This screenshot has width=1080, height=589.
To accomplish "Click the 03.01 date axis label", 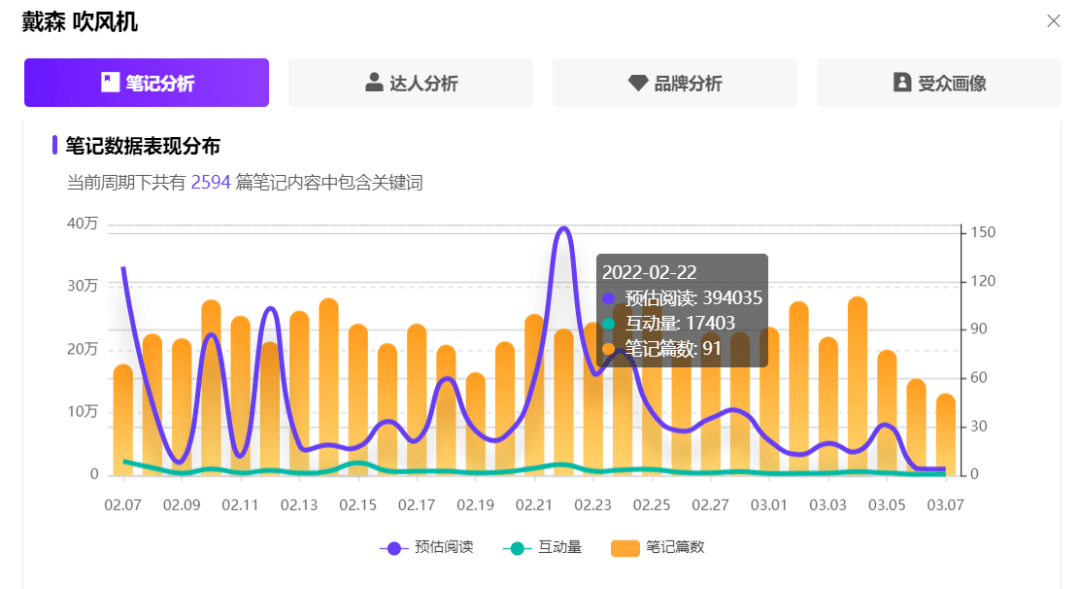I will [769, 505].
